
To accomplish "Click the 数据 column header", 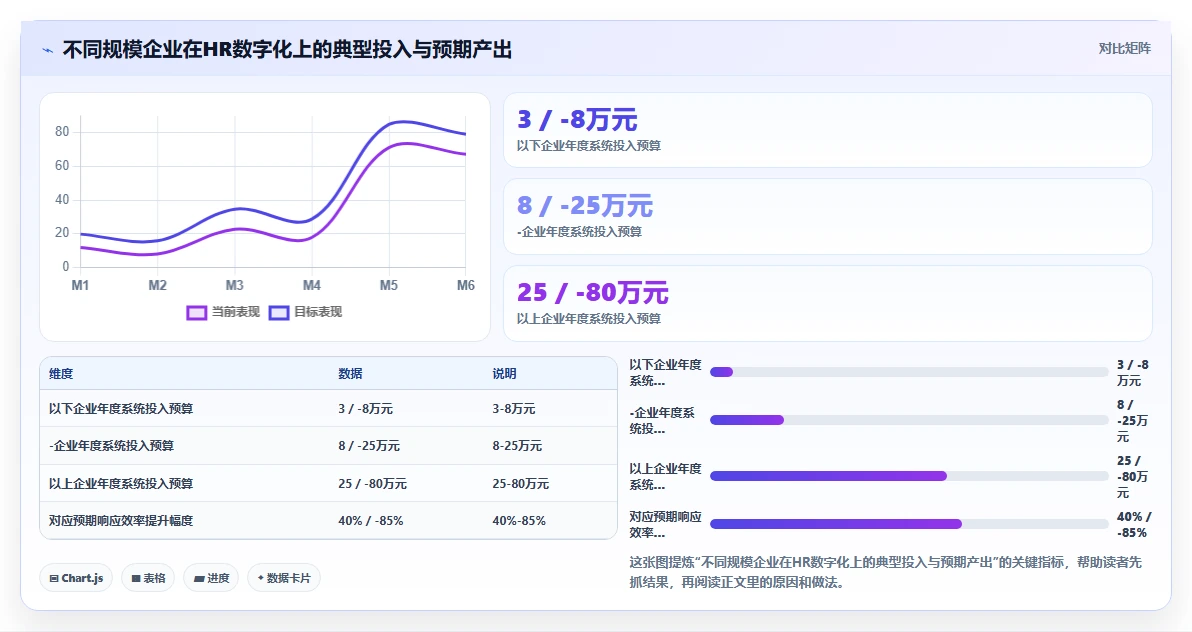I will click(x=350, y=373).
